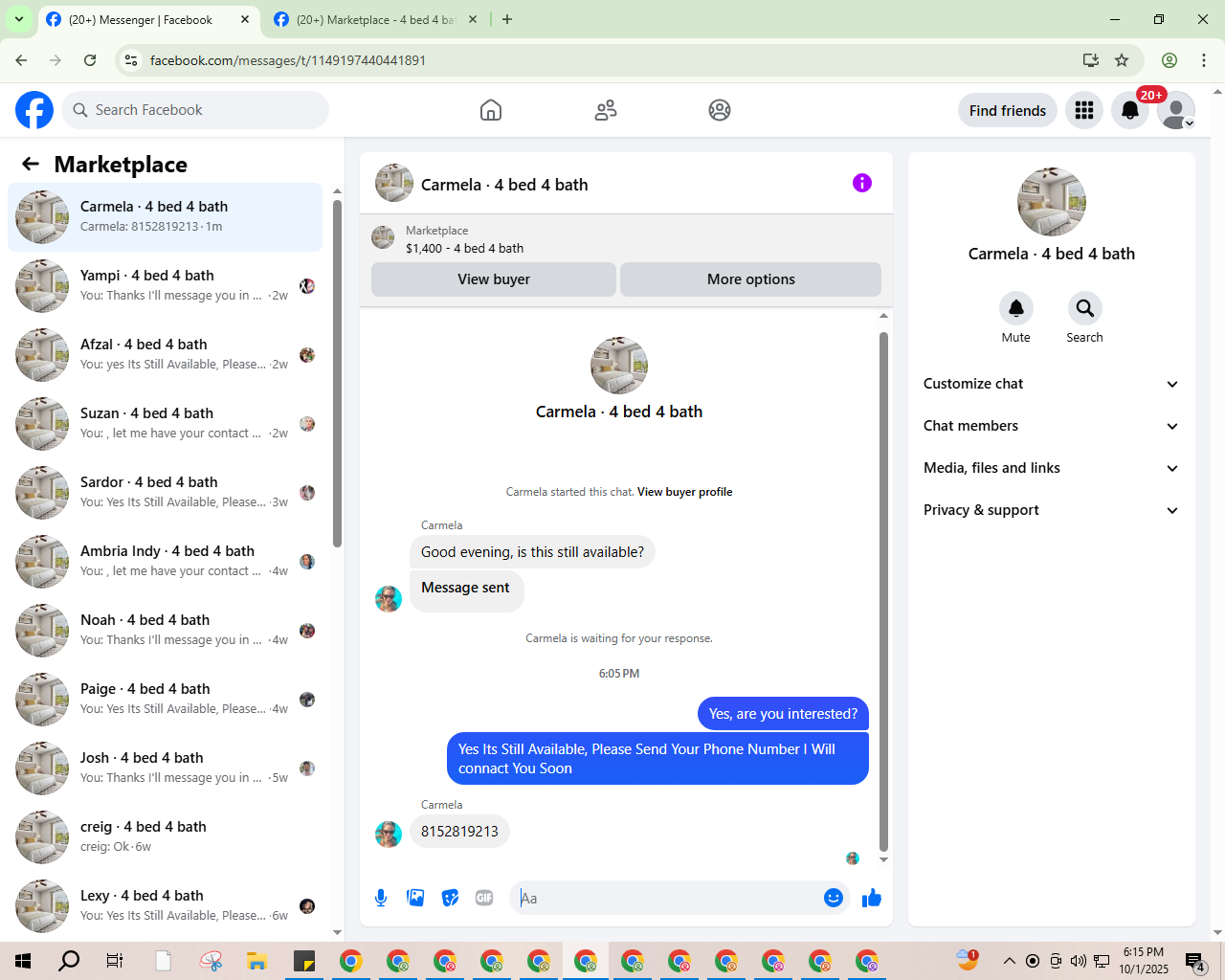Image resolution: width=1225 pixels, height=980 pixels.
Task: Expand Customize chat section
Action: [x=1051, y=384]
